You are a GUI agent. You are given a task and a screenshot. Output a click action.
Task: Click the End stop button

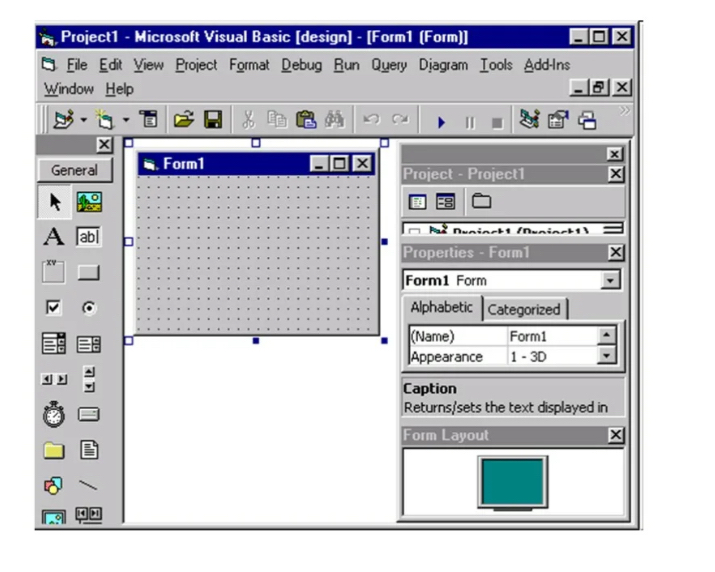click(497, 123)
